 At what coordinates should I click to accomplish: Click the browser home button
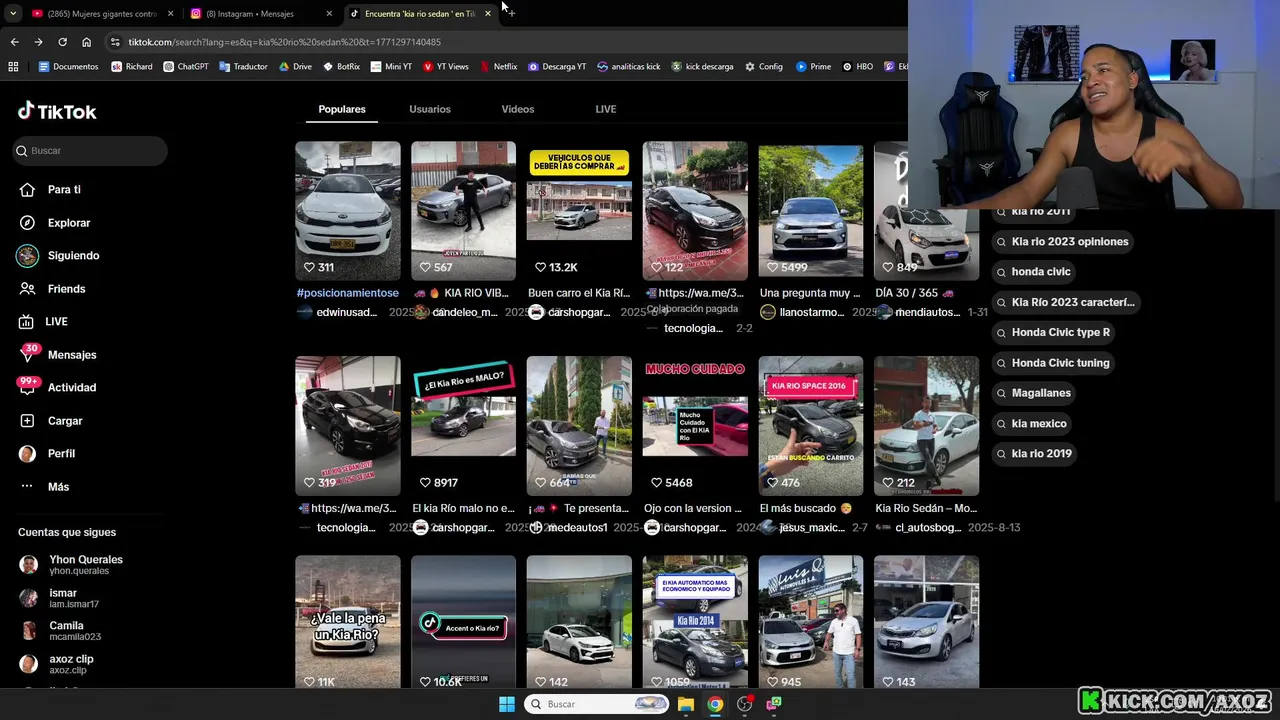click(86, 42)
